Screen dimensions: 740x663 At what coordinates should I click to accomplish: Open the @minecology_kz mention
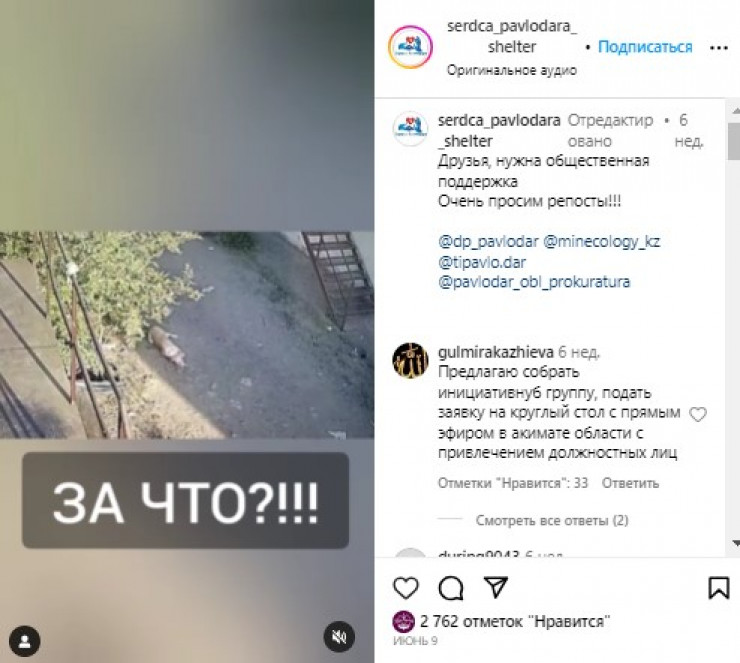point(601,242)
